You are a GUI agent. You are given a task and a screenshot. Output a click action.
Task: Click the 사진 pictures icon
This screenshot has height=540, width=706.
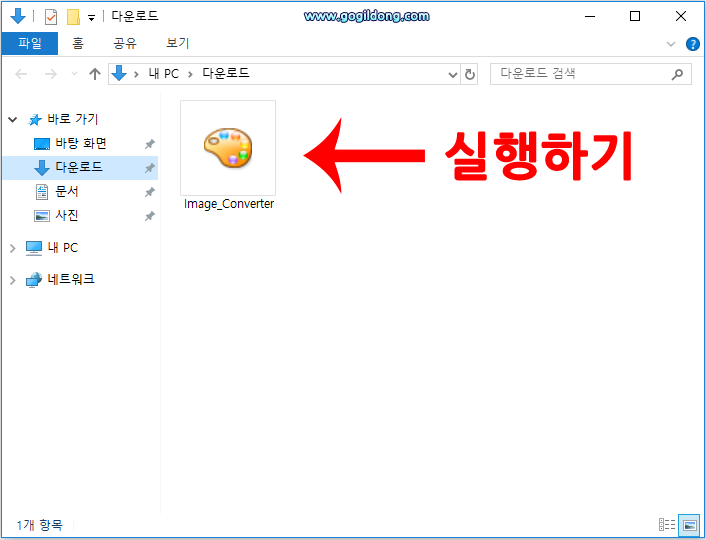pyautogui.click(x=42, y=216)
